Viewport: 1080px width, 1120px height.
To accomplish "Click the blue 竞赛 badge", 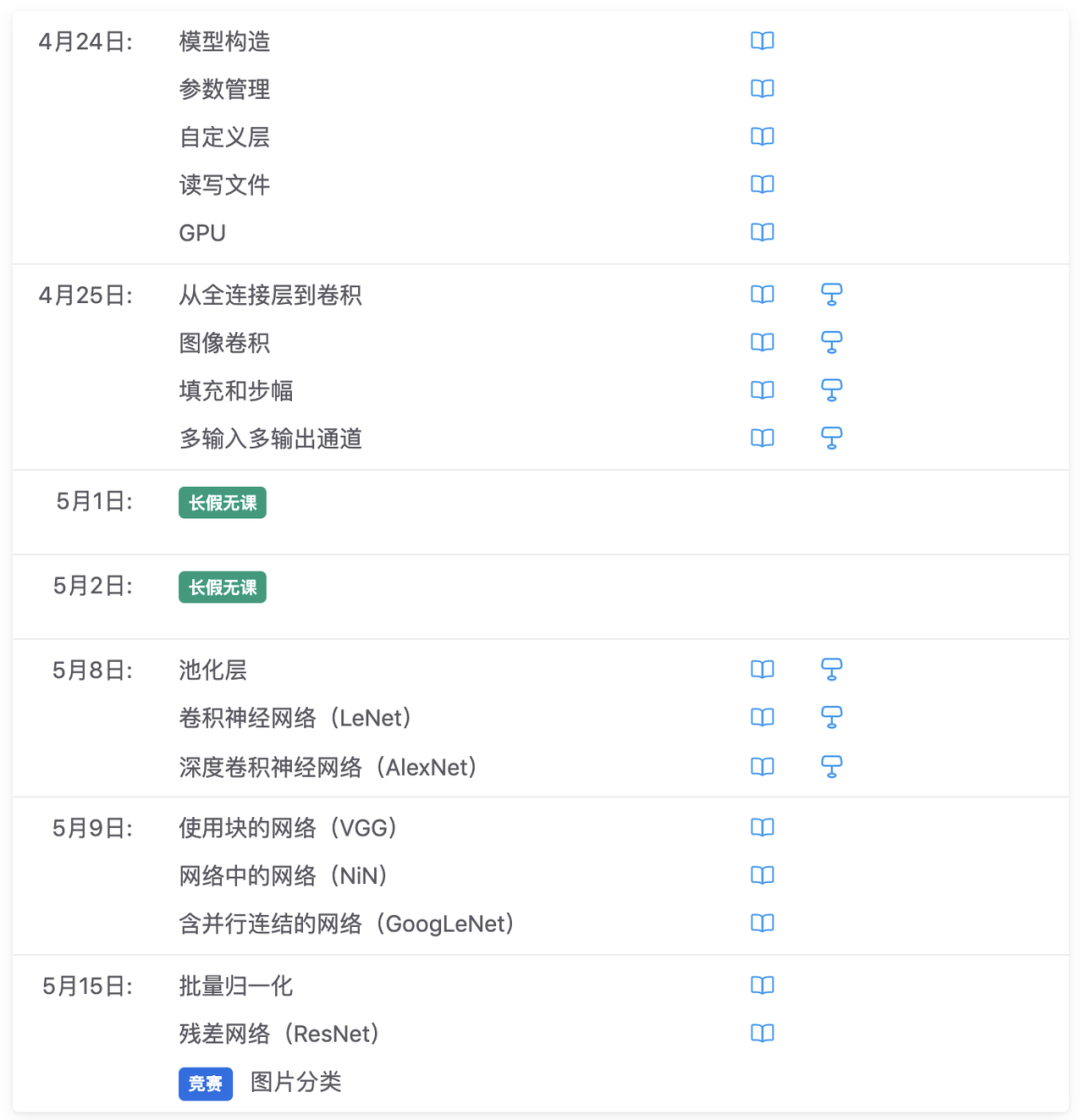I will coord(205,1083).
